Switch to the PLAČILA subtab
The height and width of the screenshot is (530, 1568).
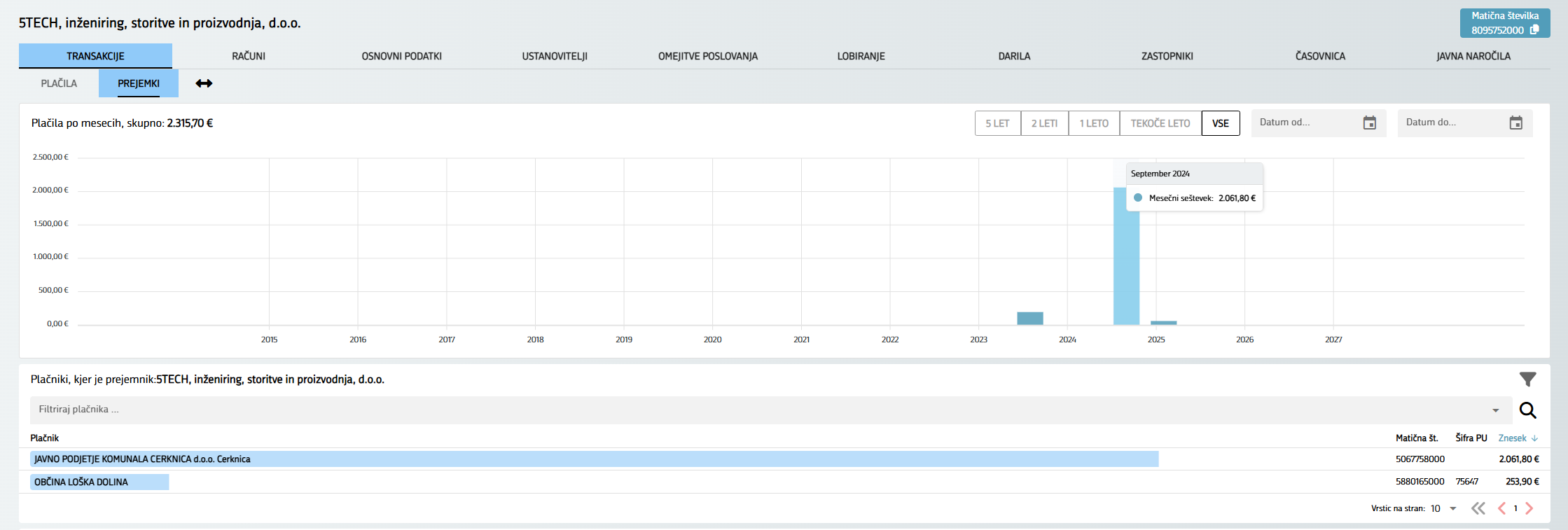point(59,83)
